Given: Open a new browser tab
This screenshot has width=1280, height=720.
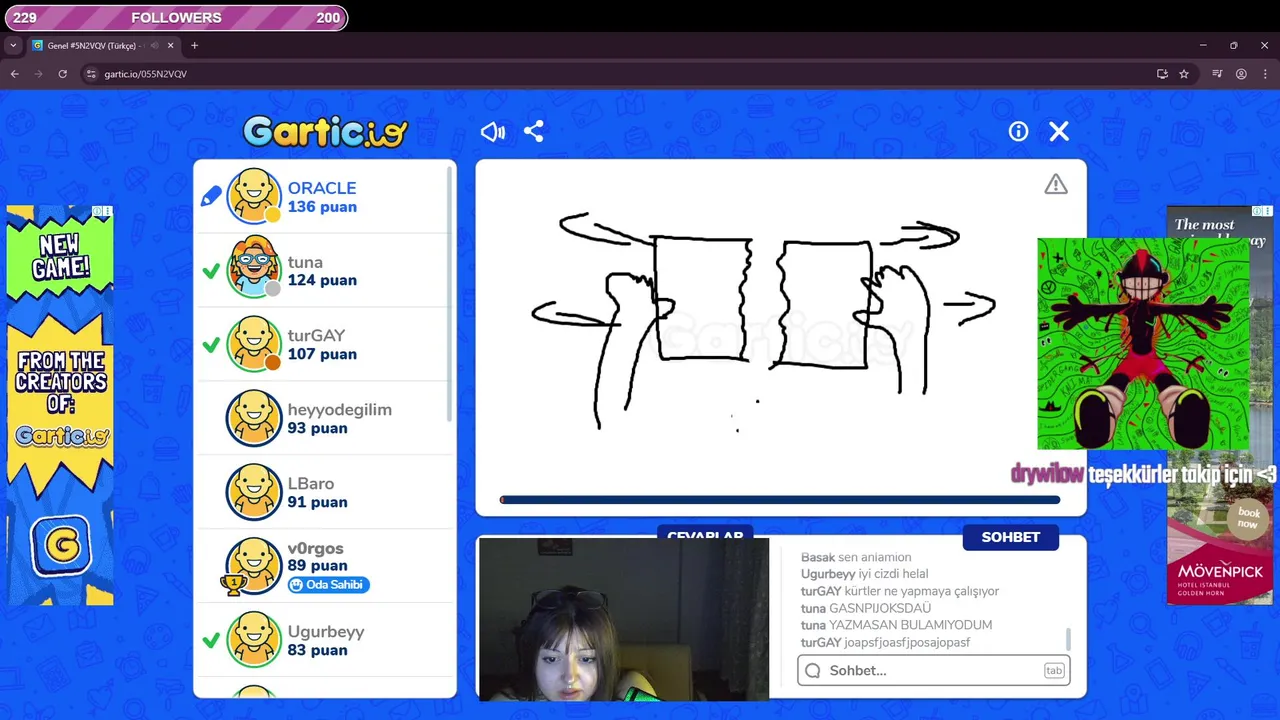Looking at the screenshot, I should pos(194,45).
